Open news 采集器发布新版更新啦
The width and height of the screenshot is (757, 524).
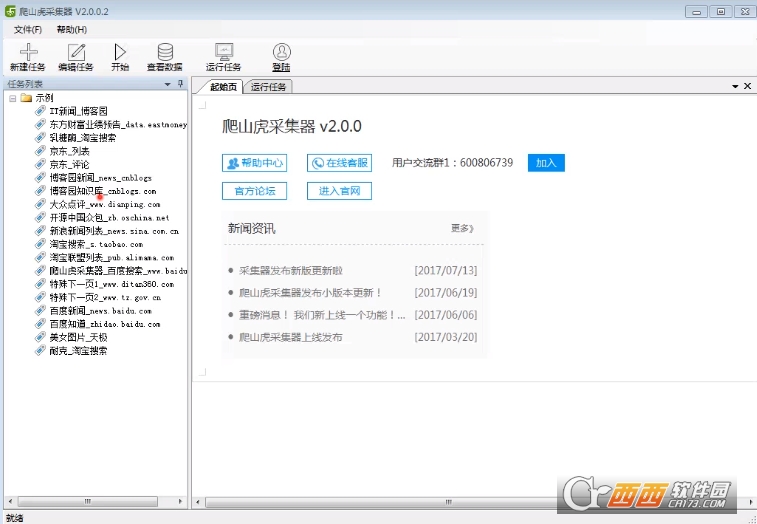coord(291,270)
